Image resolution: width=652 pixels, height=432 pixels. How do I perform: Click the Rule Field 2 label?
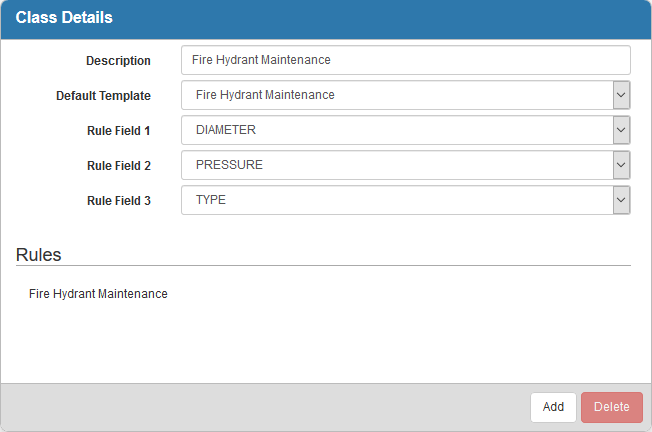coord(119,166)
